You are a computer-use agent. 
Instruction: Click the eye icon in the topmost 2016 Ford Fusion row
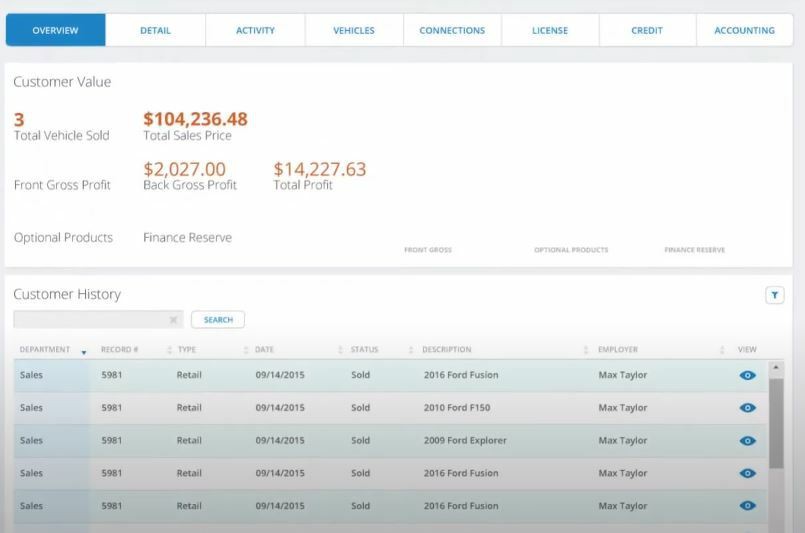point(748,375)
